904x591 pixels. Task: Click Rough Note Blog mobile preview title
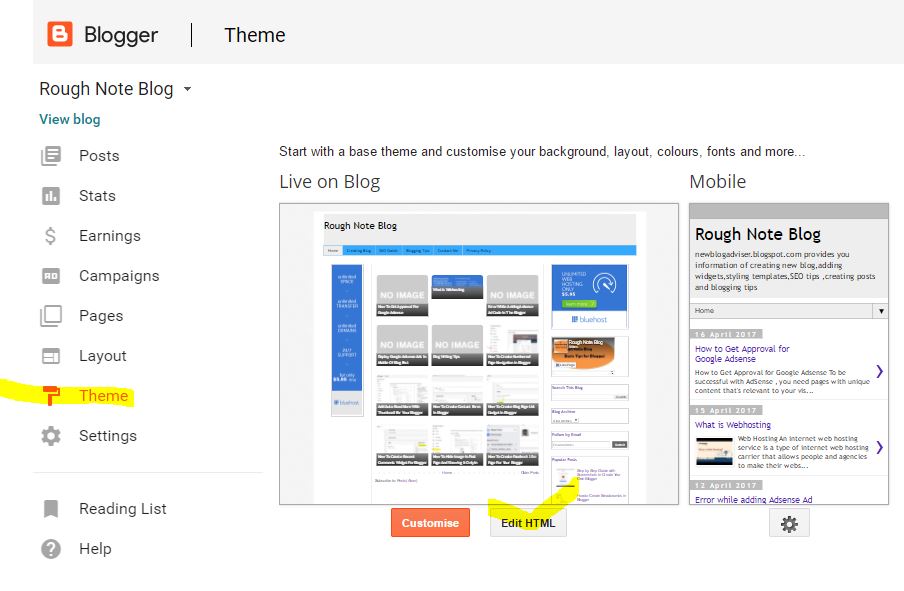tap(758, 234)
